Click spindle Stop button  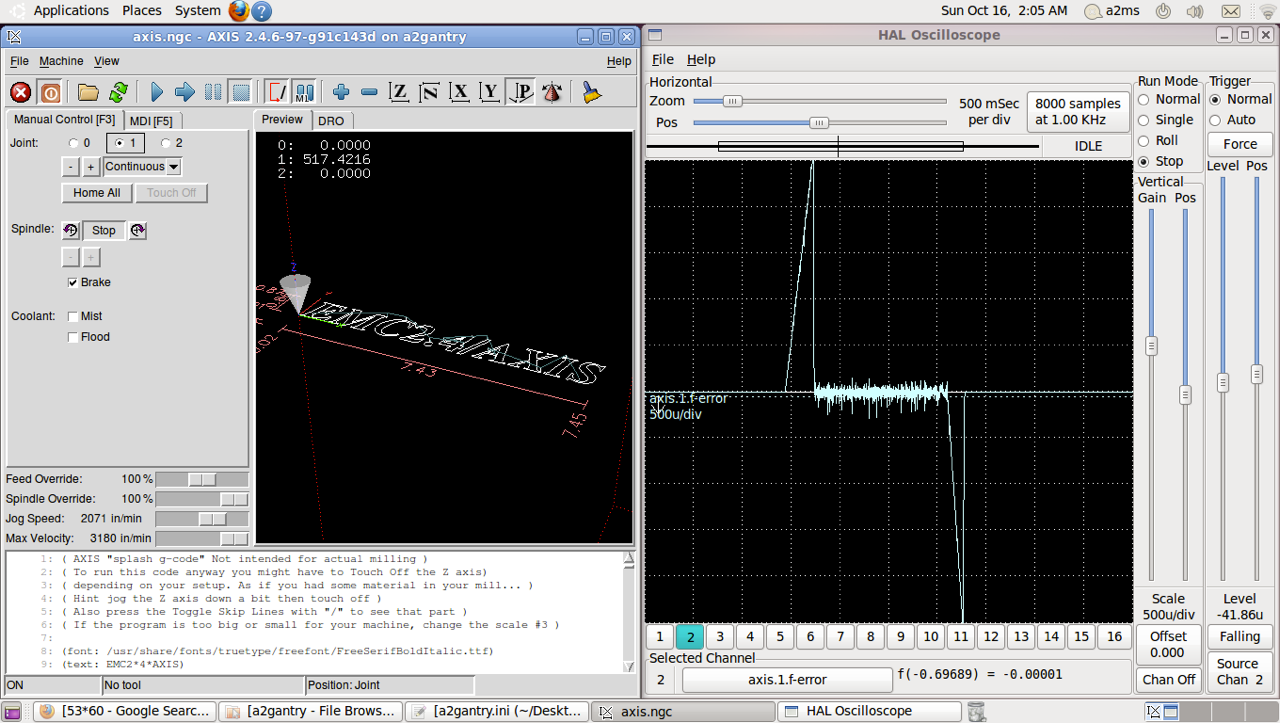(104, 230)
